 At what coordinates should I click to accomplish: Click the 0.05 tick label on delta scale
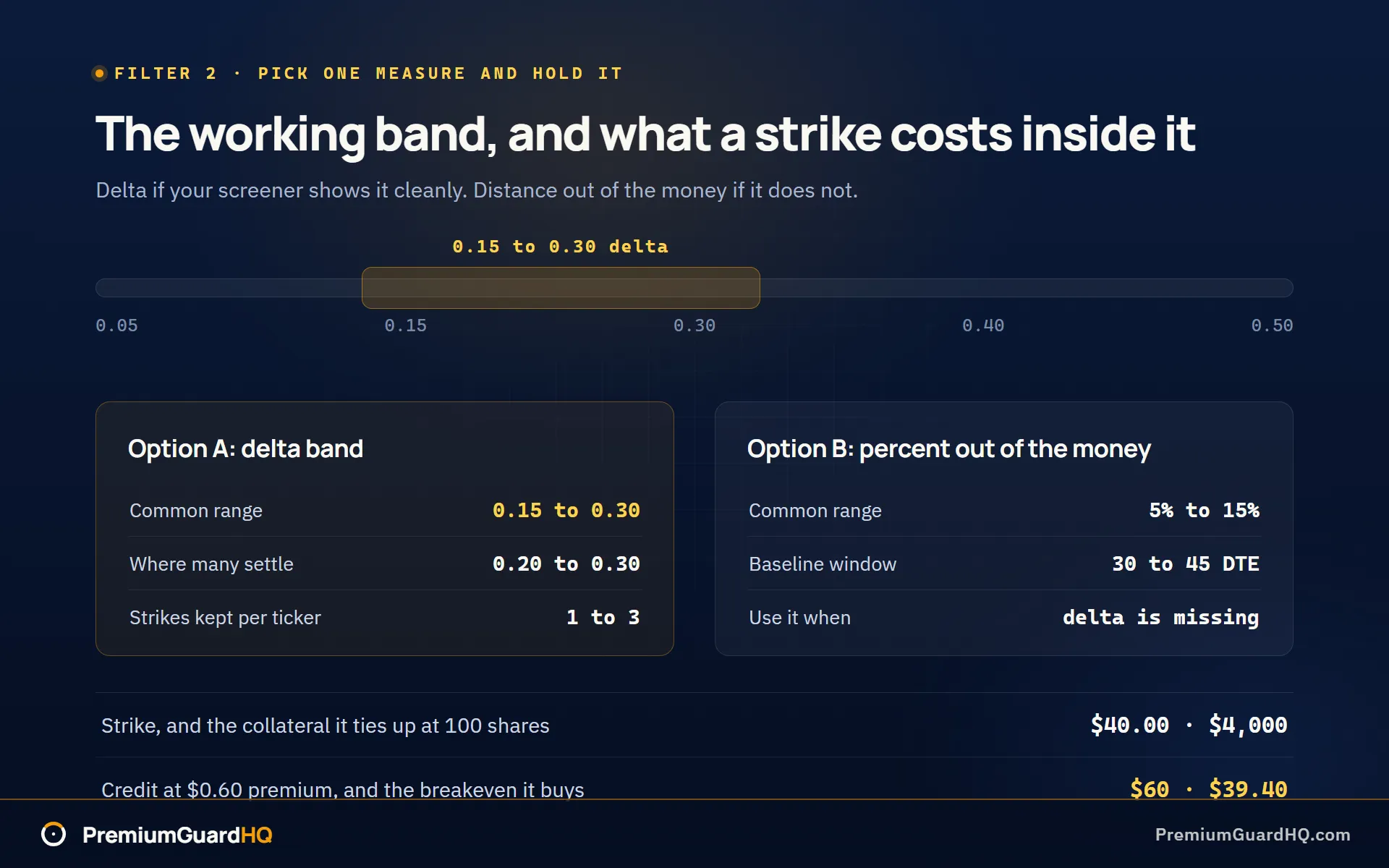tap(116, 325)
